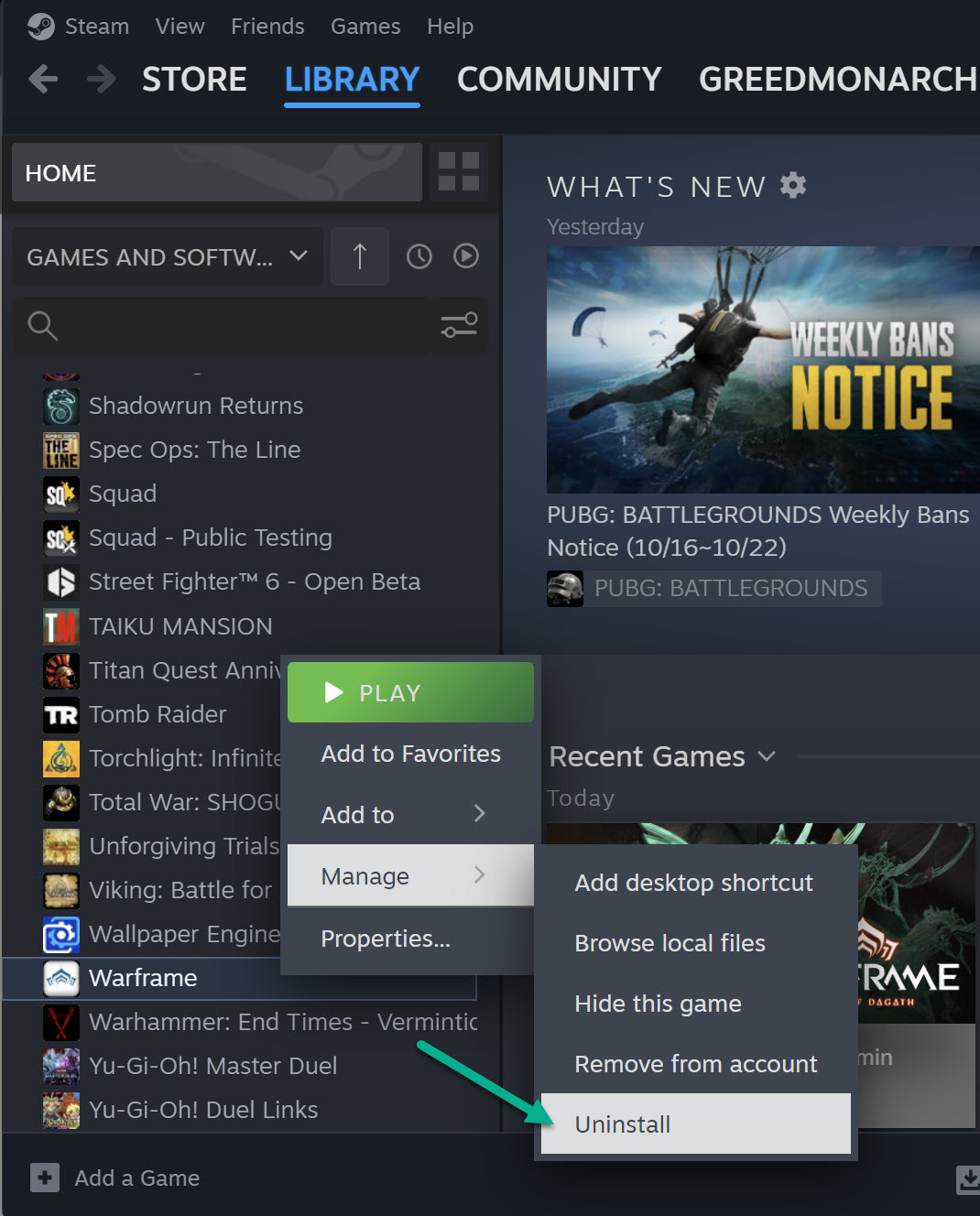Select Hide this game
Image resolution: width=980 pixels, height=1216 pixels.
point(696,1004)
